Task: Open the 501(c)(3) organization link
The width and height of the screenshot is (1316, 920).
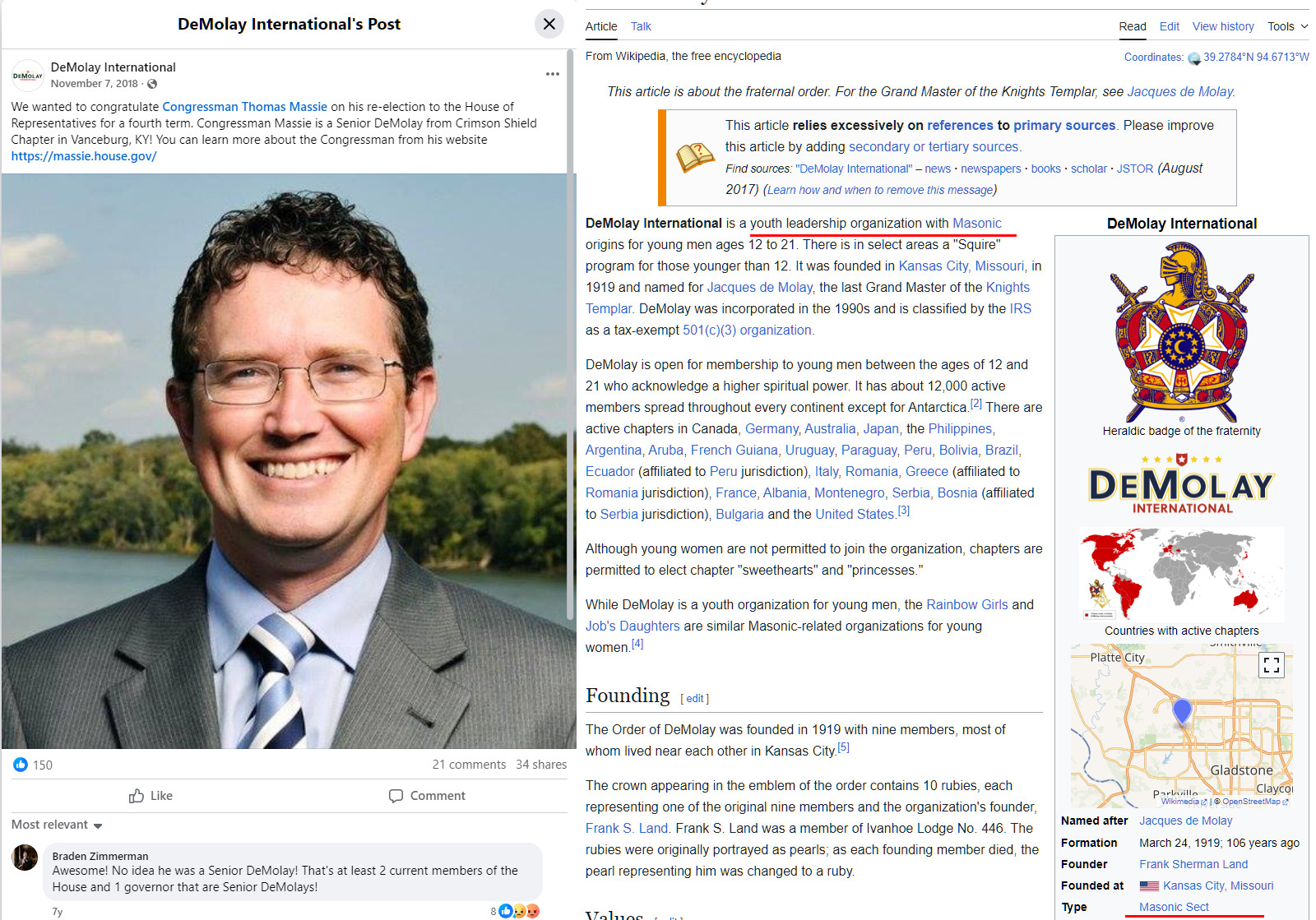Action: coord(747,331)
